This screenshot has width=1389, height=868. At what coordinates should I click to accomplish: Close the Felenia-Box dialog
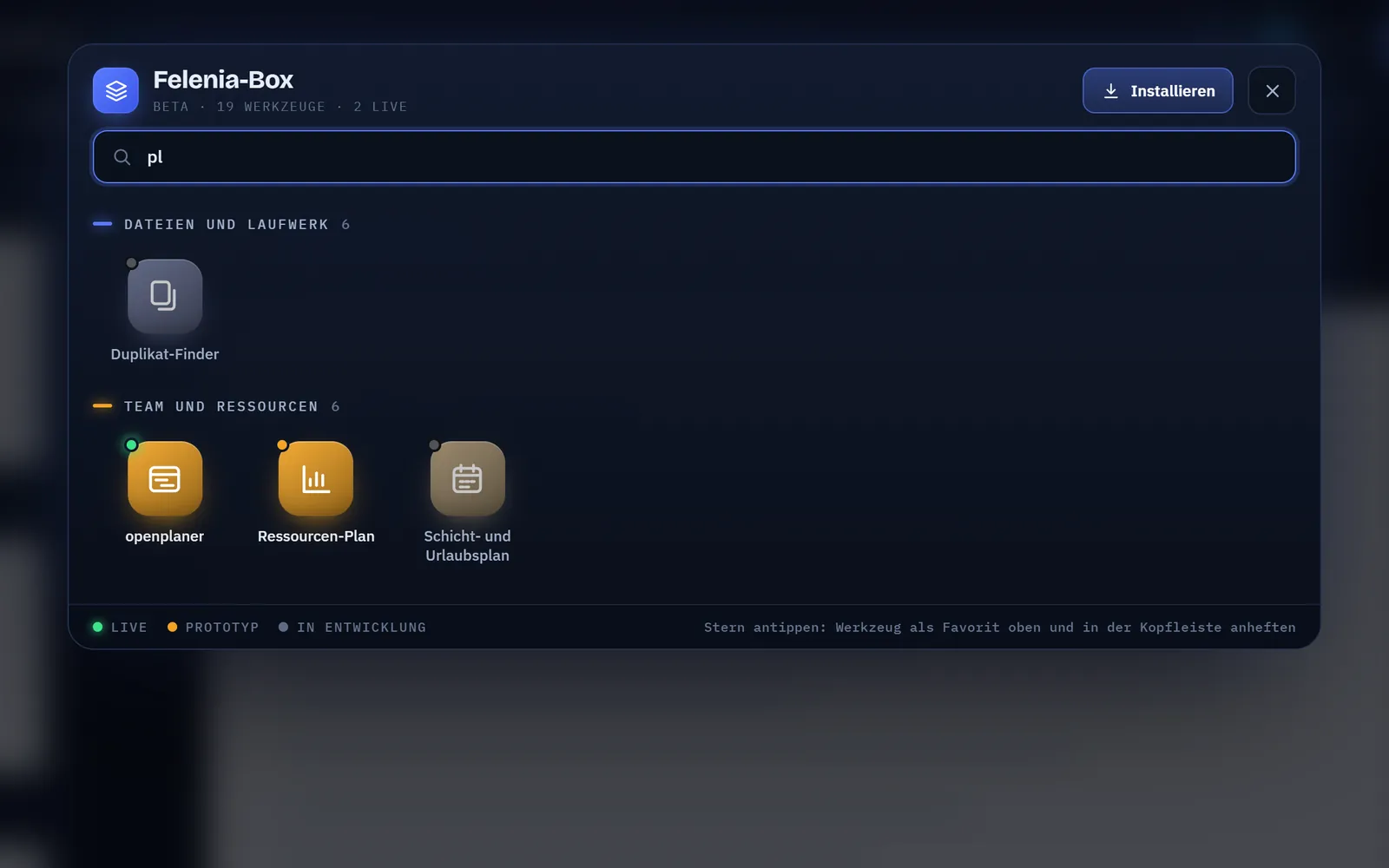point(1272,90)
